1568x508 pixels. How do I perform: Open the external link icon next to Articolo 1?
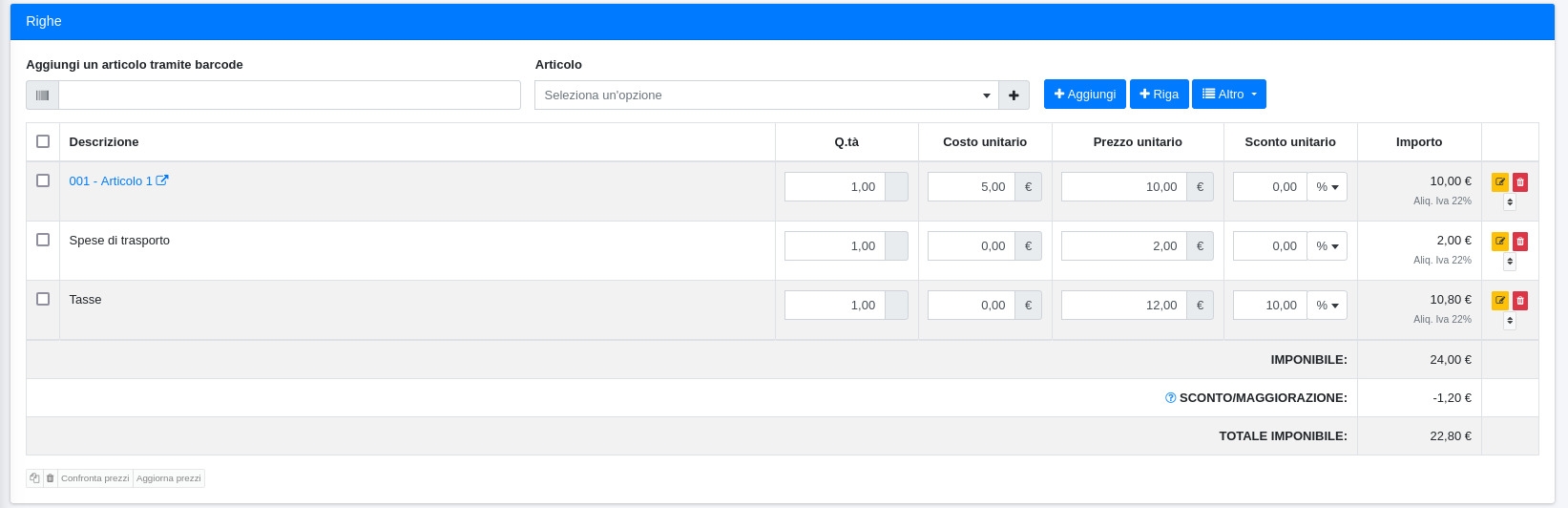pyautogui.click(x=162, y=180)
